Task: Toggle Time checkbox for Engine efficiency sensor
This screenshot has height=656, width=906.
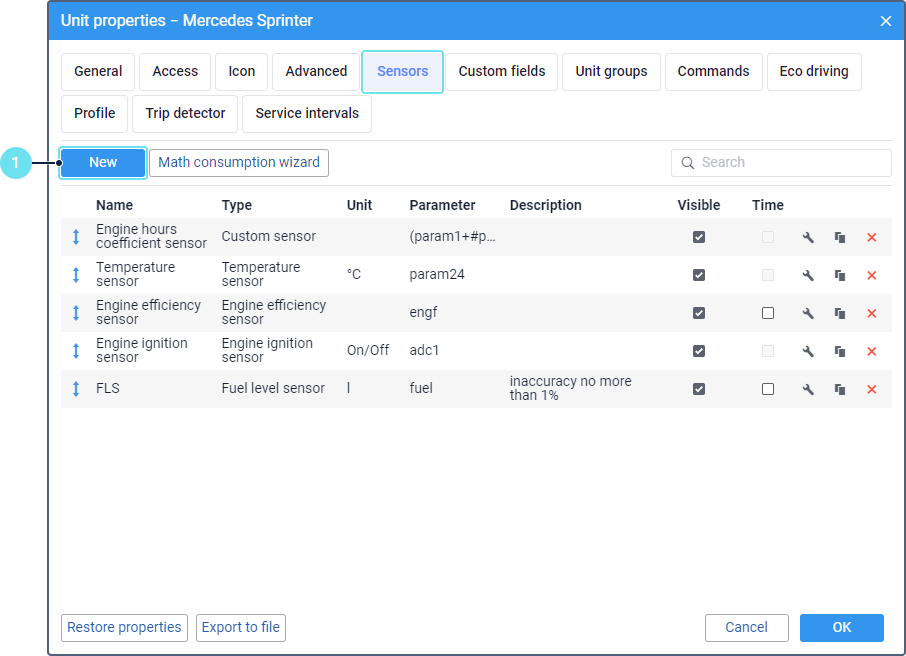Action: click(x=768, y=313)
